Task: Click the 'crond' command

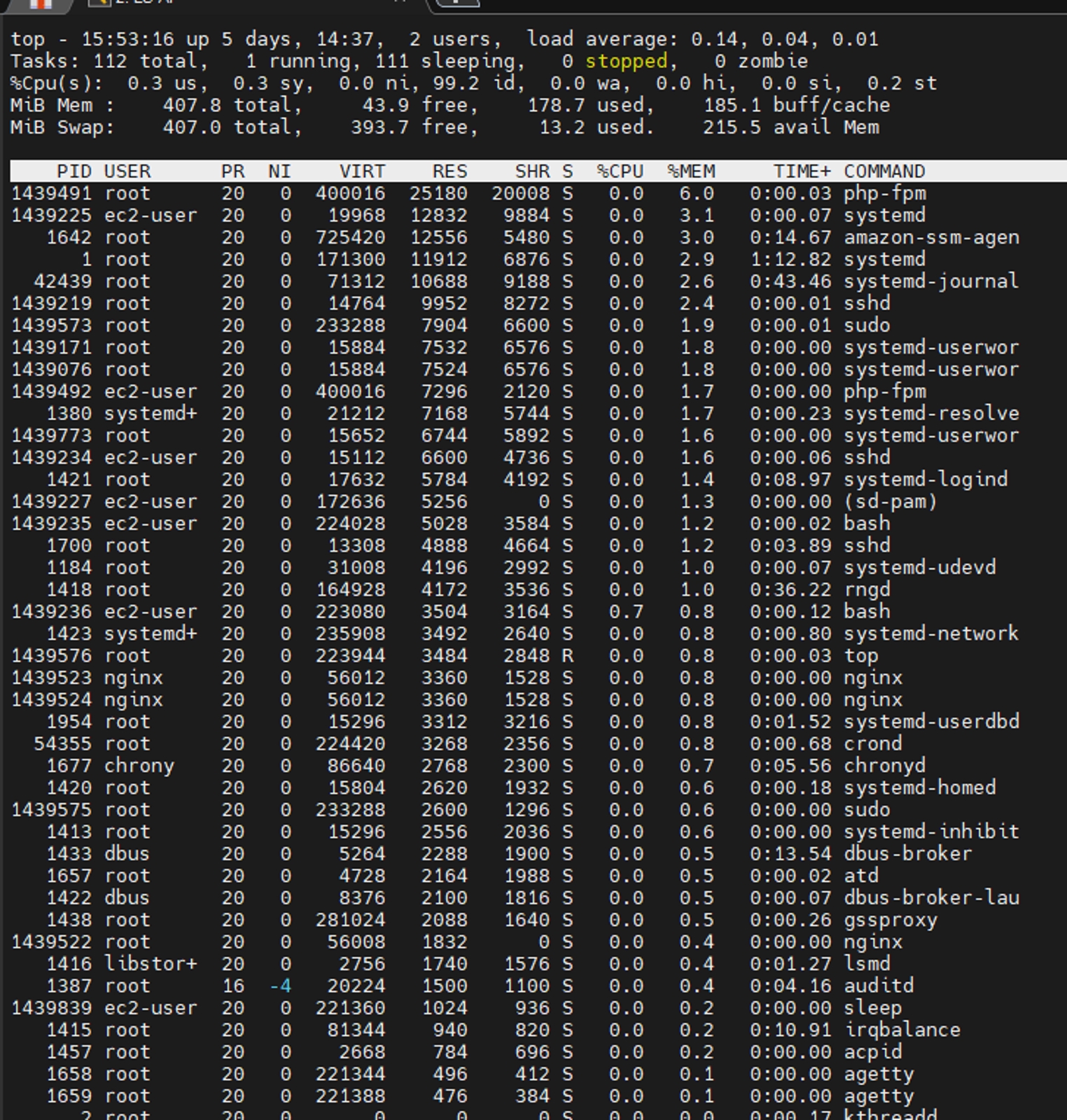Action: coord(872,744)
